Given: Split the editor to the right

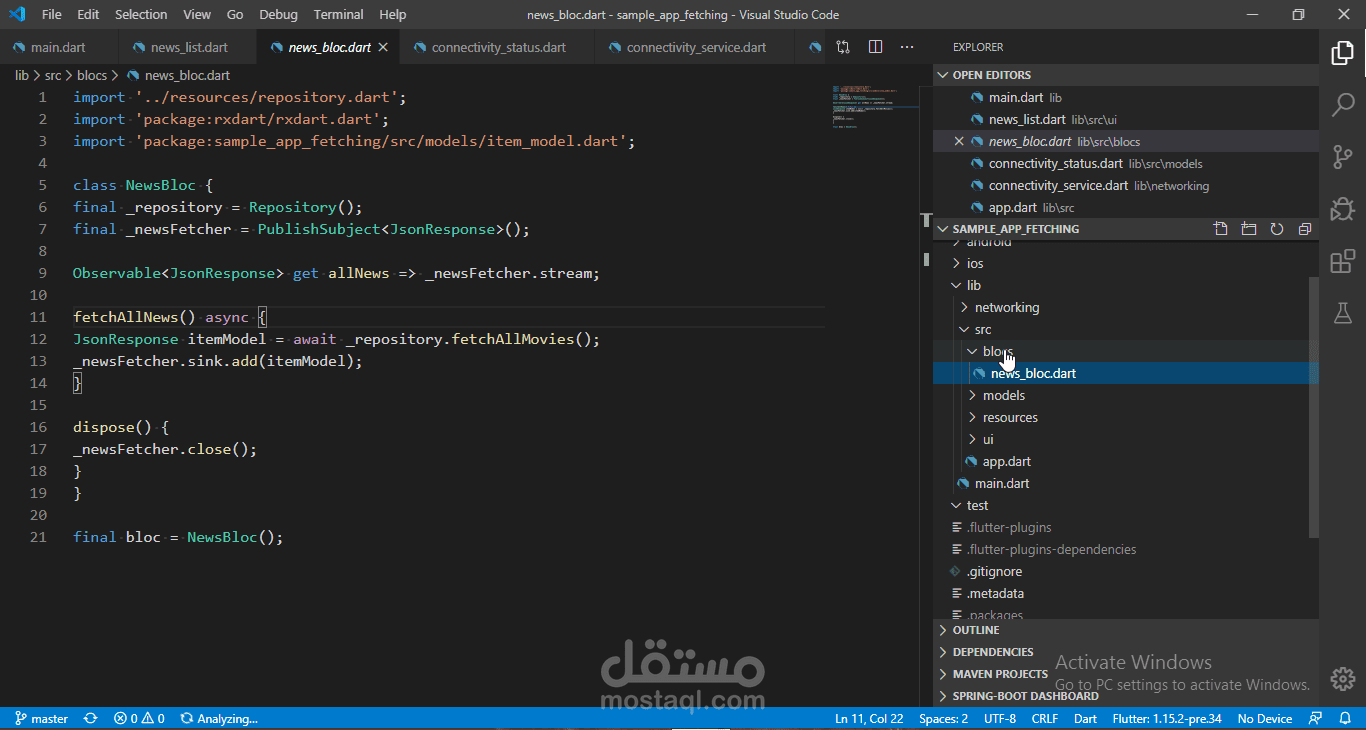Looking at the screenshot, I should pos(875,47).
